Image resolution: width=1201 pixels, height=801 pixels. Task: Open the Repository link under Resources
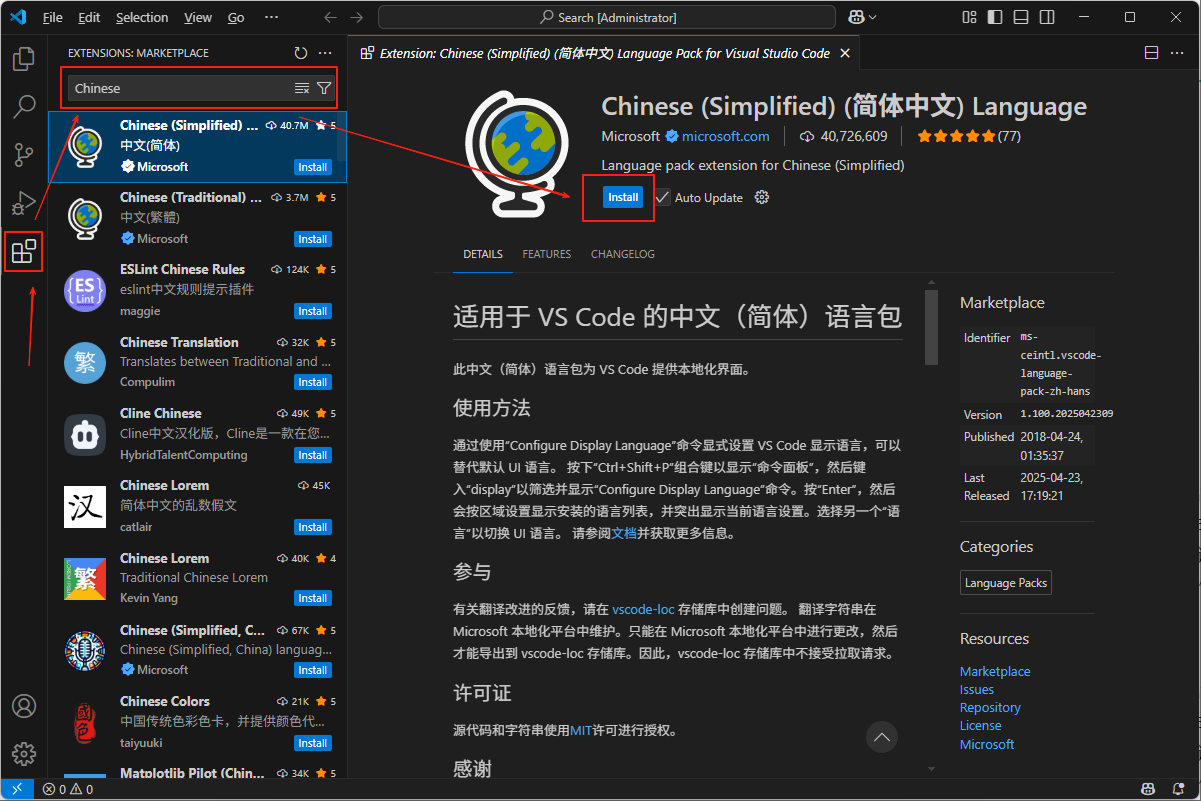(990, 708)
